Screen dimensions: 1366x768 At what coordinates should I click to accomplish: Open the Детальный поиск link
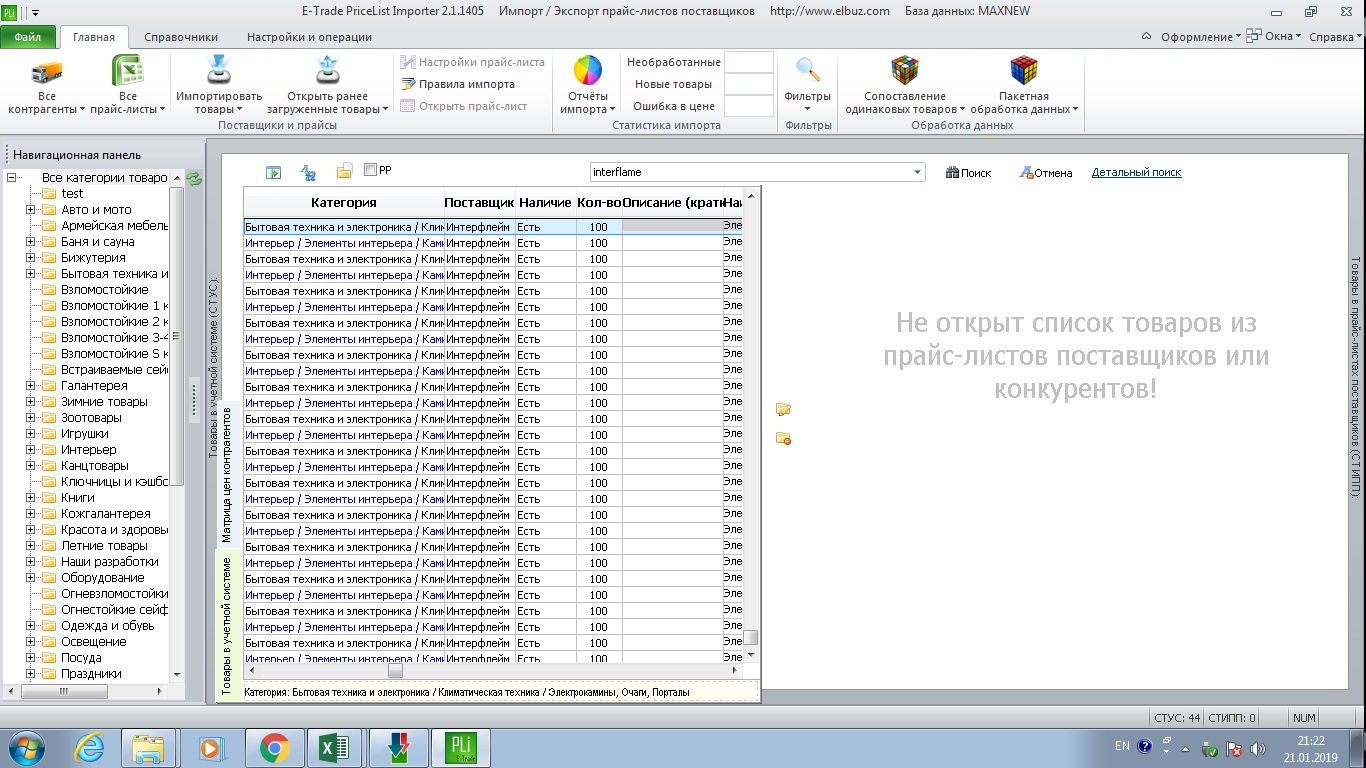click(1136, 172)
